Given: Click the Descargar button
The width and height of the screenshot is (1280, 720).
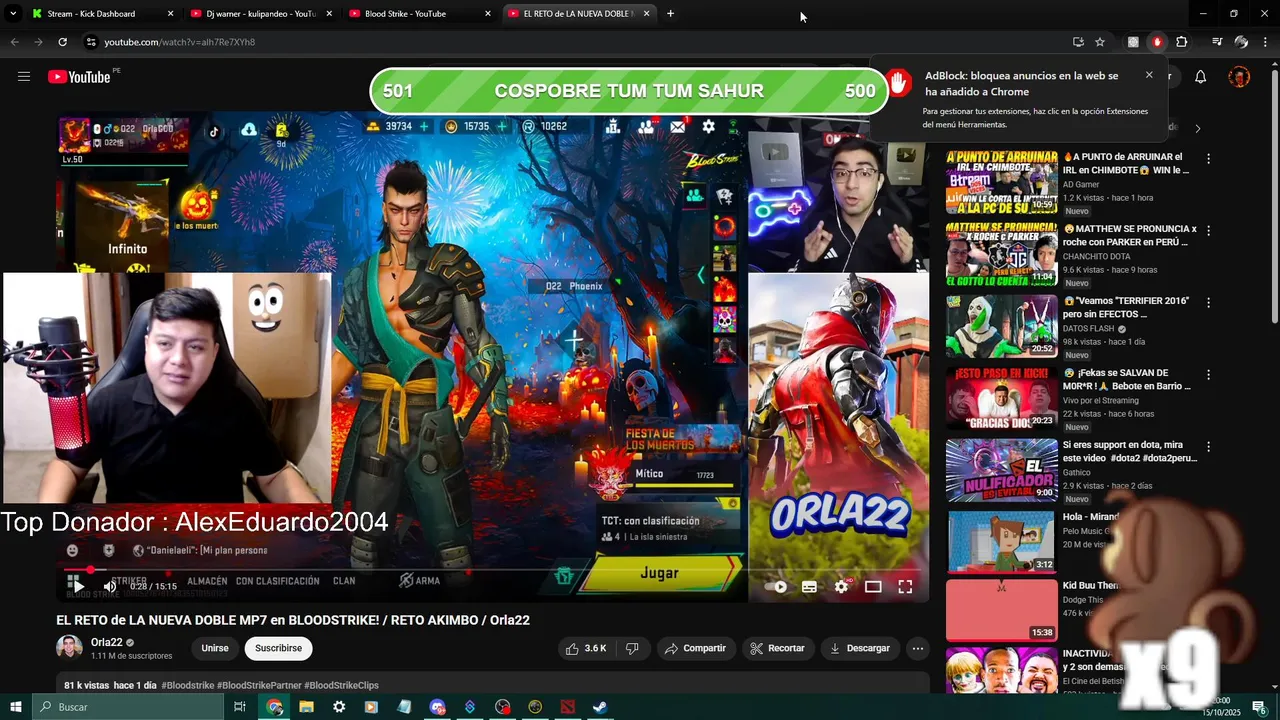Looking at the screenshot, I should click(x=859, y=648).
